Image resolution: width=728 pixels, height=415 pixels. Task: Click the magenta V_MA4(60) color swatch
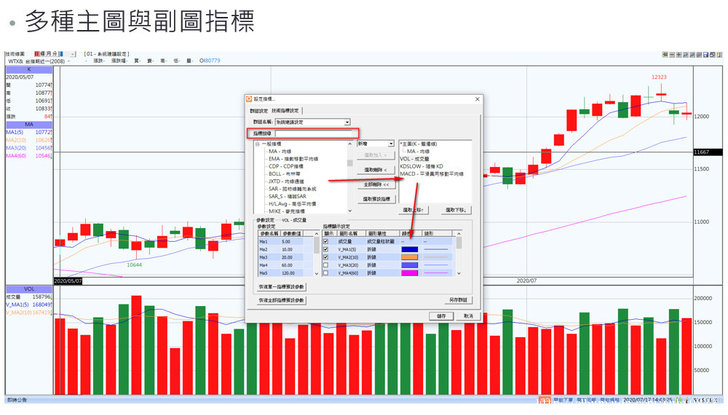click(x=408, y=273)
